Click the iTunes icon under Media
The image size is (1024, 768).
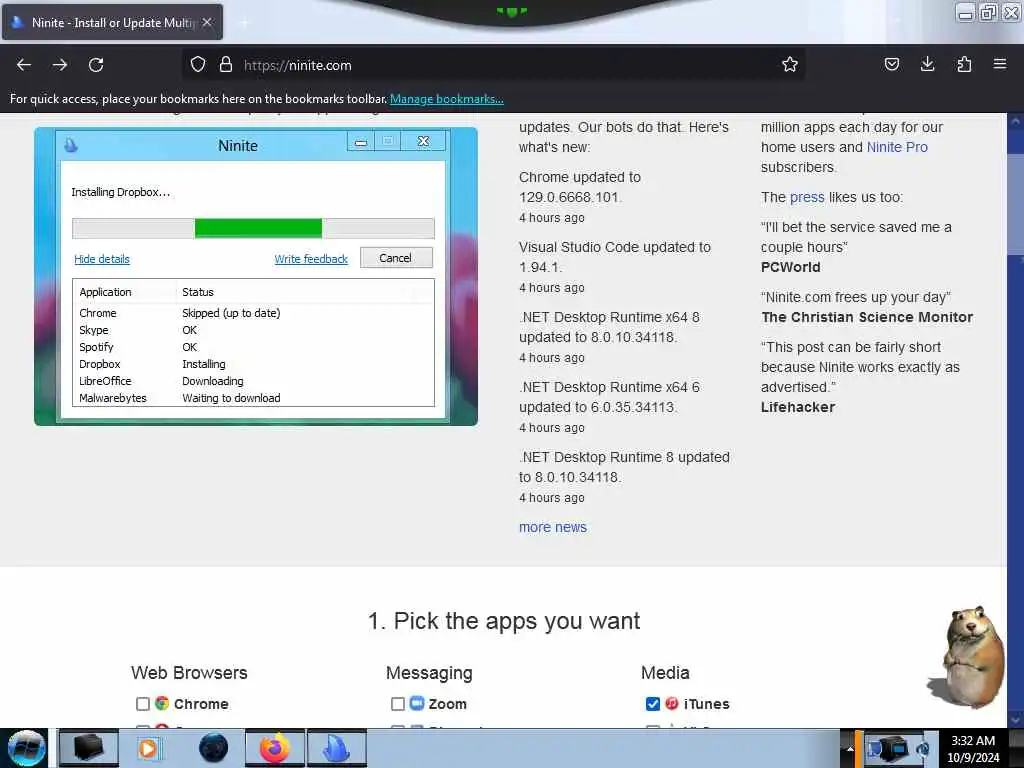point(671,703)
